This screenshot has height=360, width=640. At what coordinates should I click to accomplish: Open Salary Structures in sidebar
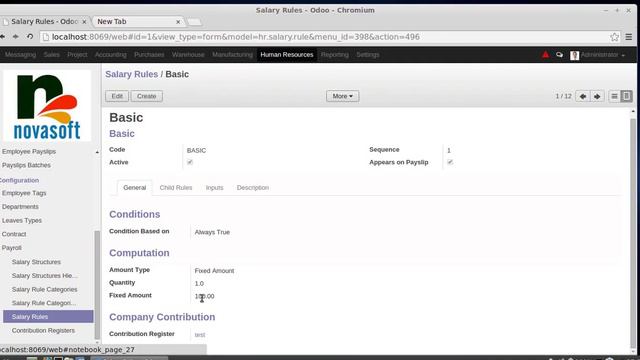(36, 262)
